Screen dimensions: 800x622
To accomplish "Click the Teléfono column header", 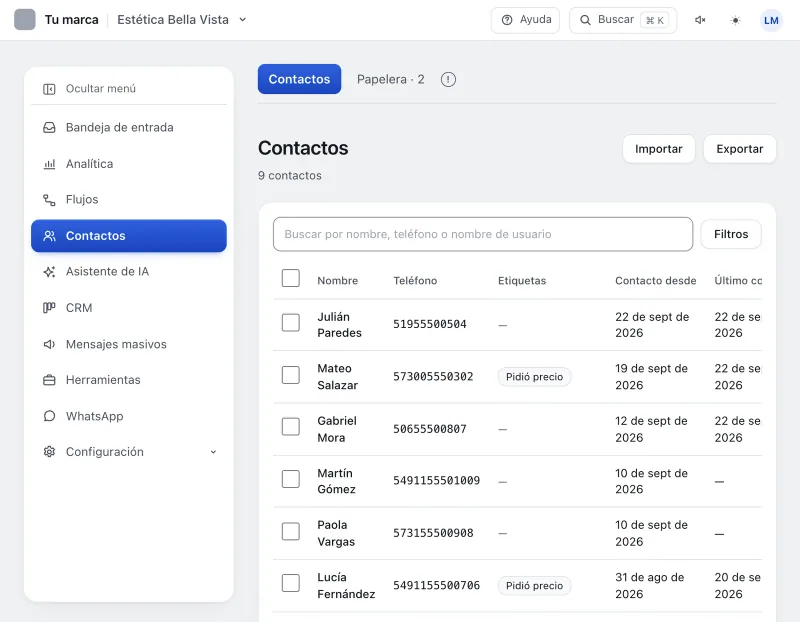I will click(x=415, y=281).
